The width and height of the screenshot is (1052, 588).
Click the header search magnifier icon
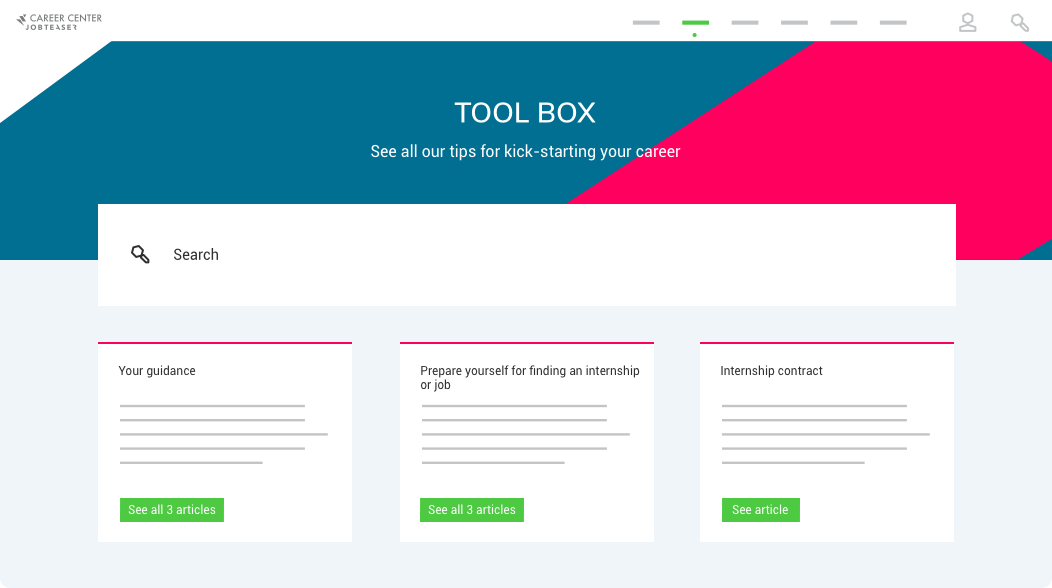coord(1020,23)
